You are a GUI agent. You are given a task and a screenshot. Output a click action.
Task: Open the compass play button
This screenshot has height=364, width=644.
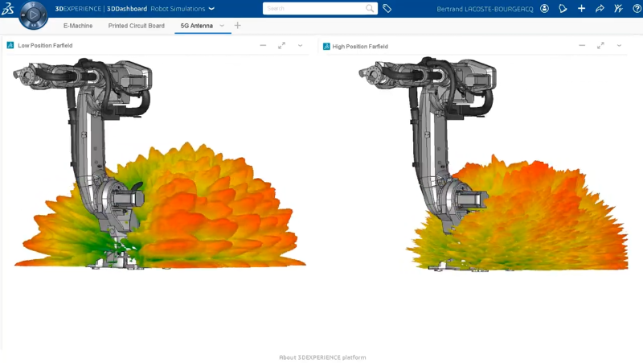click(x=33, y=15)
